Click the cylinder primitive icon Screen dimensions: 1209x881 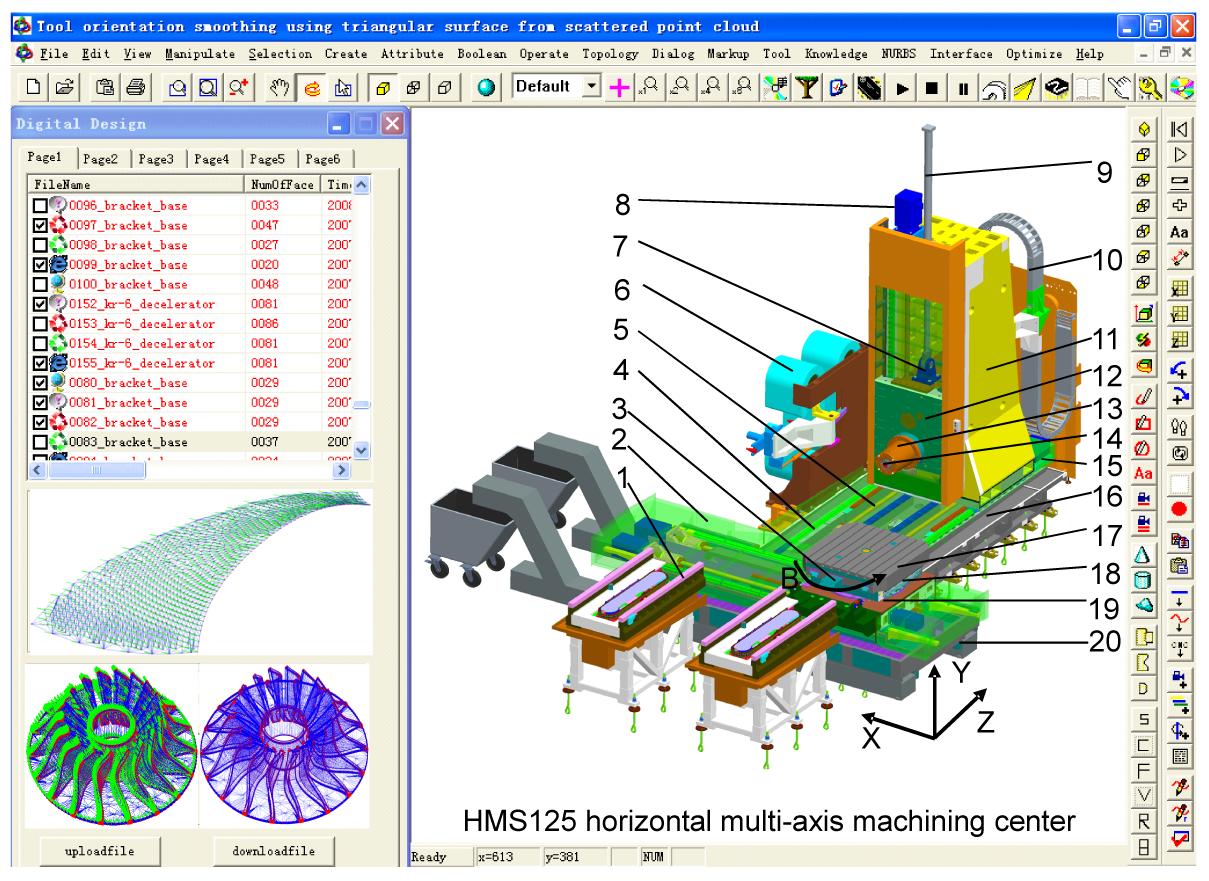[1148, 579]
